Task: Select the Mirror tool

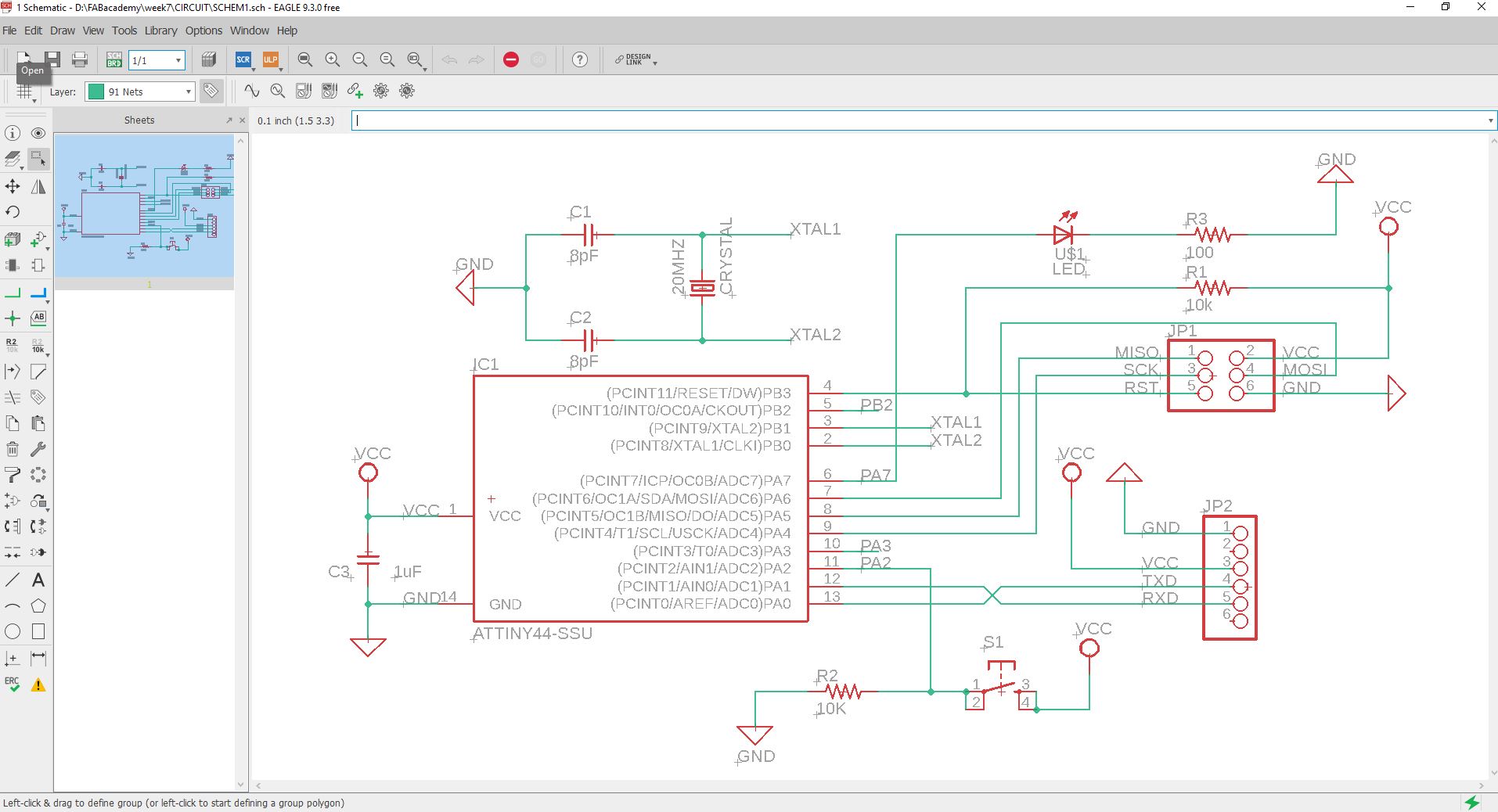Action: (x=38, y=186)
